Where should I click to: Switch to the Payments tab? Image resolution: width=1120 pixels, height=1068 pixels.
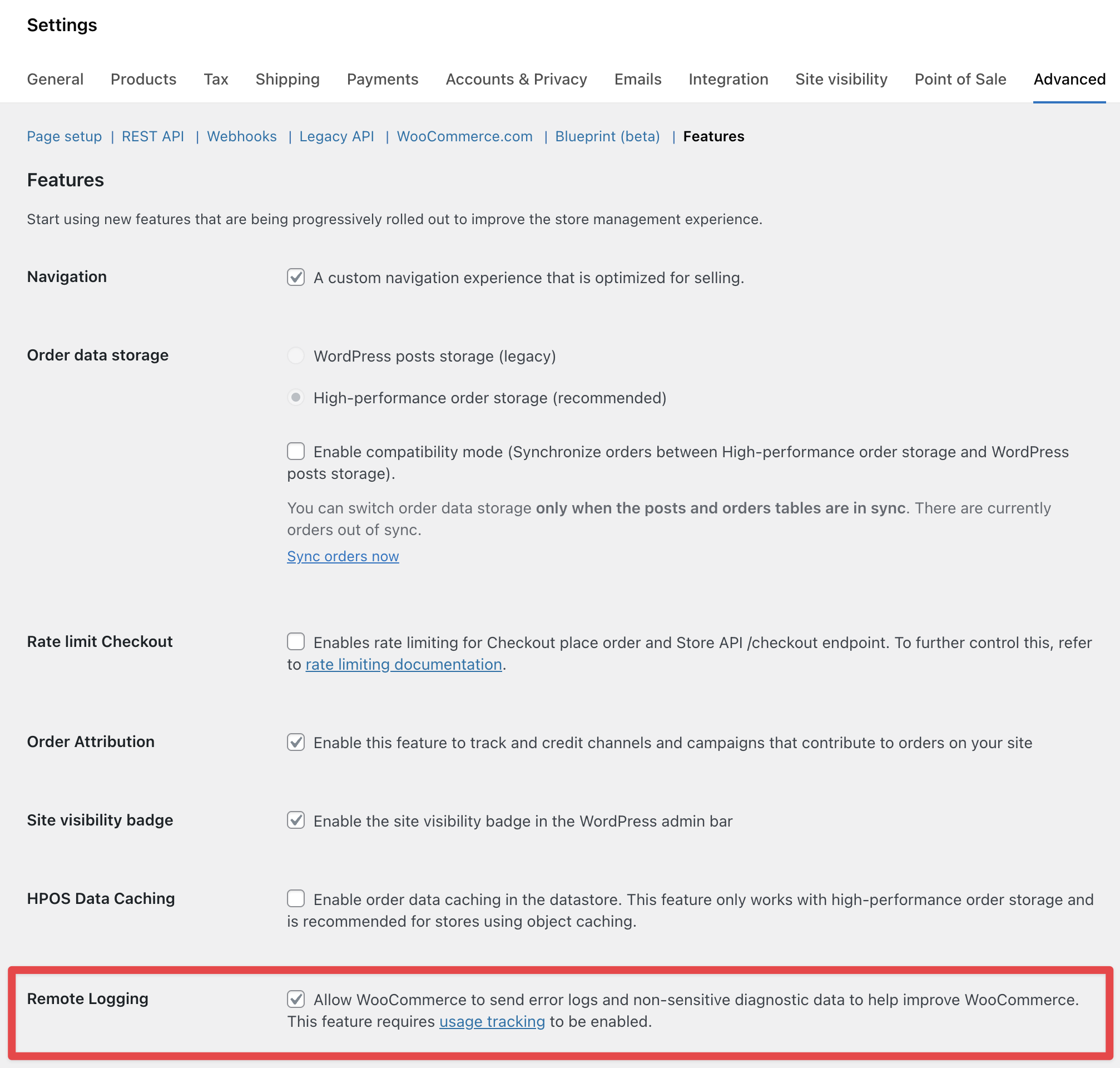click(x=383, y=79)
